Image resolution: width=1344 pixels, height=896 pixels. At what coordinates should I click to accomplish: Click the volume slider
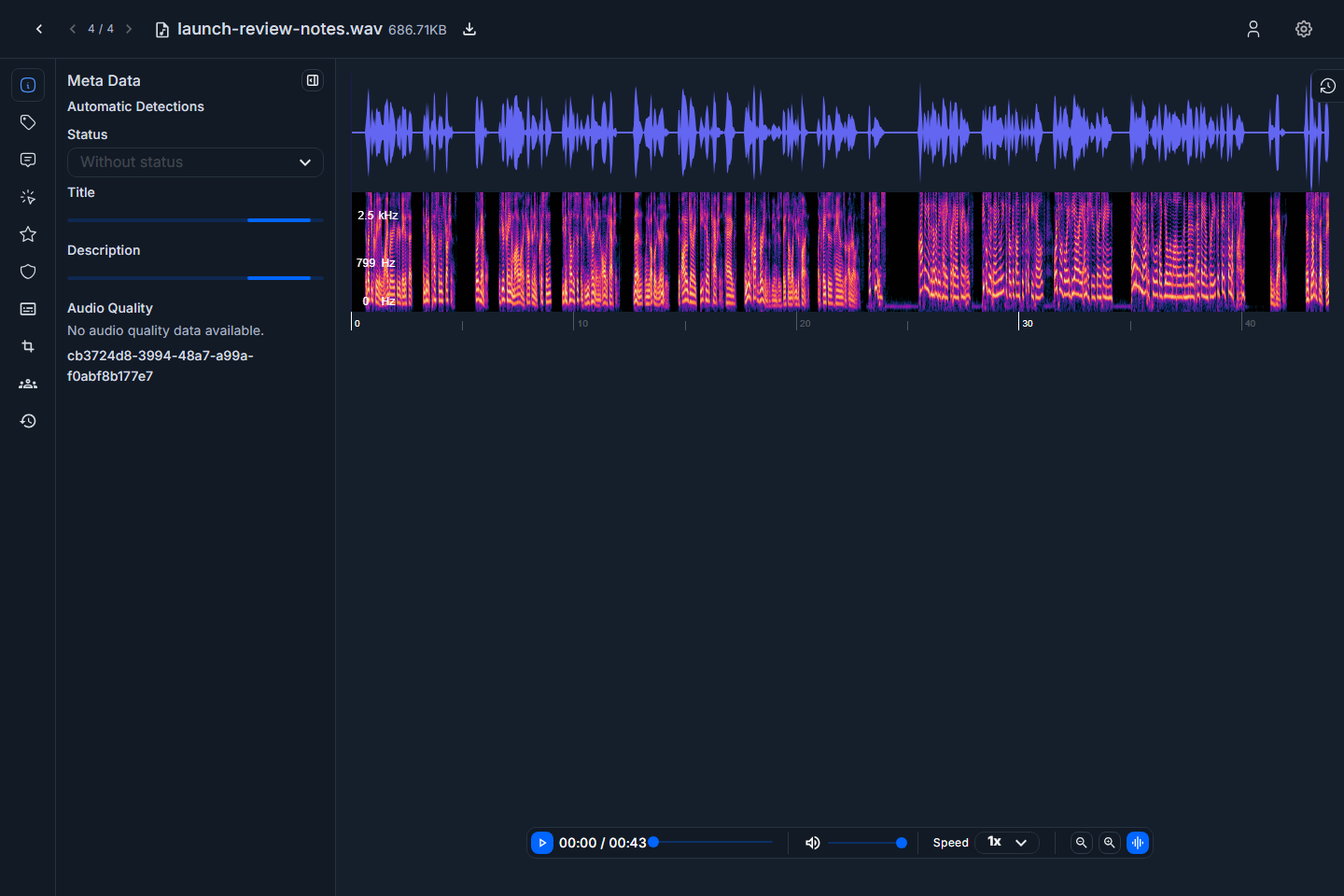click(867, 843)
